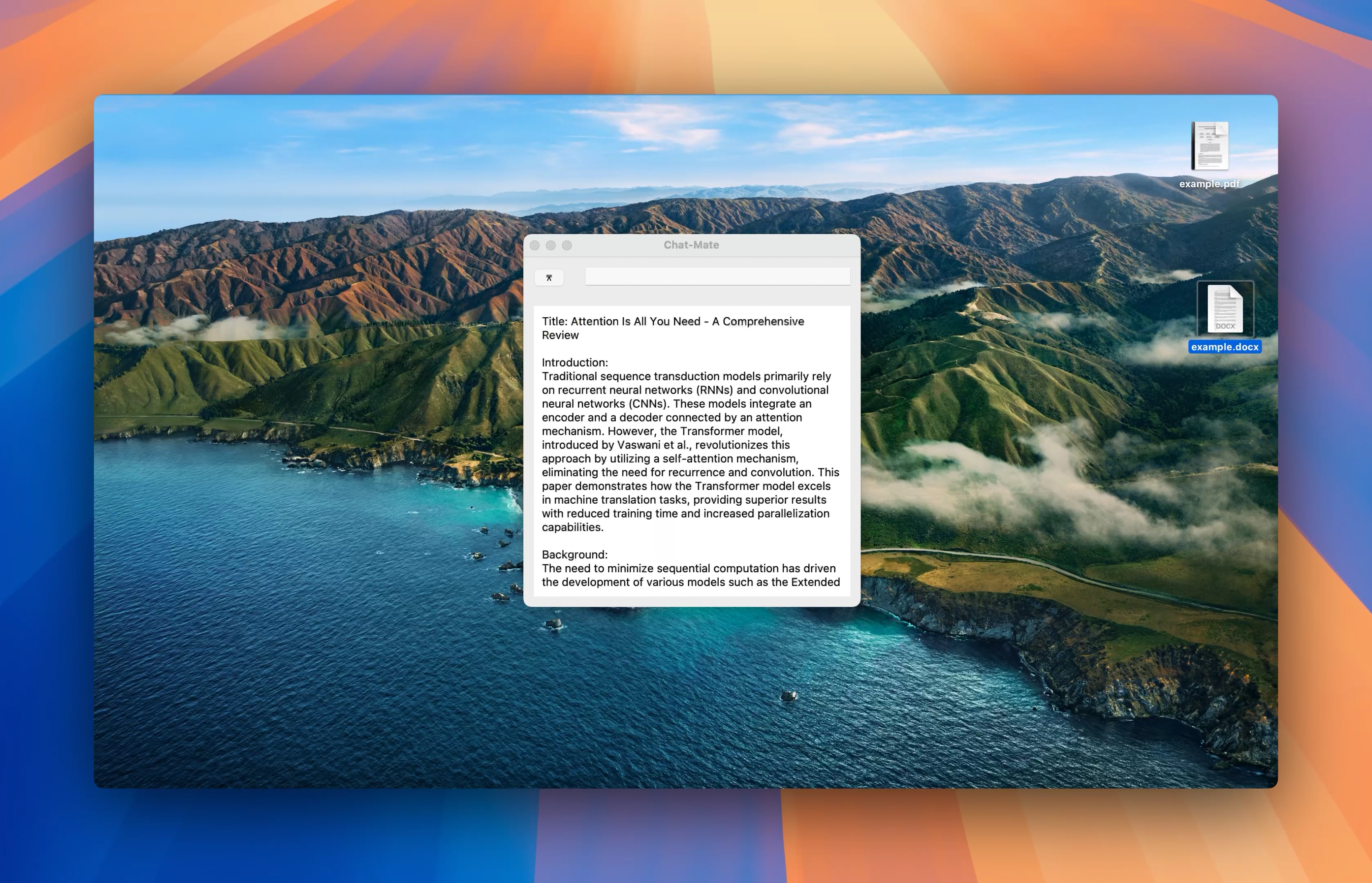Minimize the Chat-Mate window
This screenshot has width=1372, height=883.
tap(551, 245)
